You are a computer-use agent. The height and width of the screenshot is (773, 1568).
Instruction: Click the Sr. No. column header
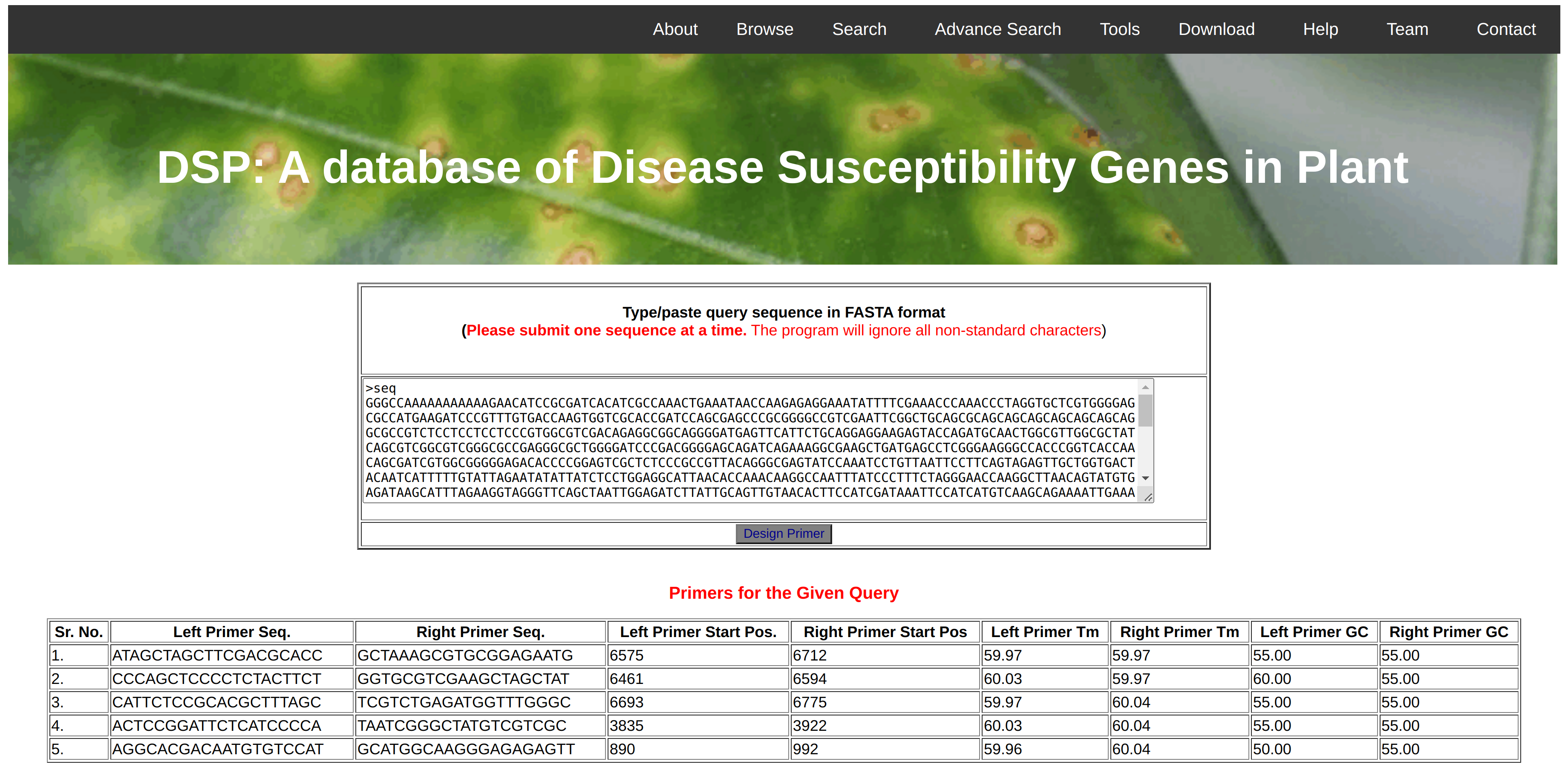pos(78,632)
